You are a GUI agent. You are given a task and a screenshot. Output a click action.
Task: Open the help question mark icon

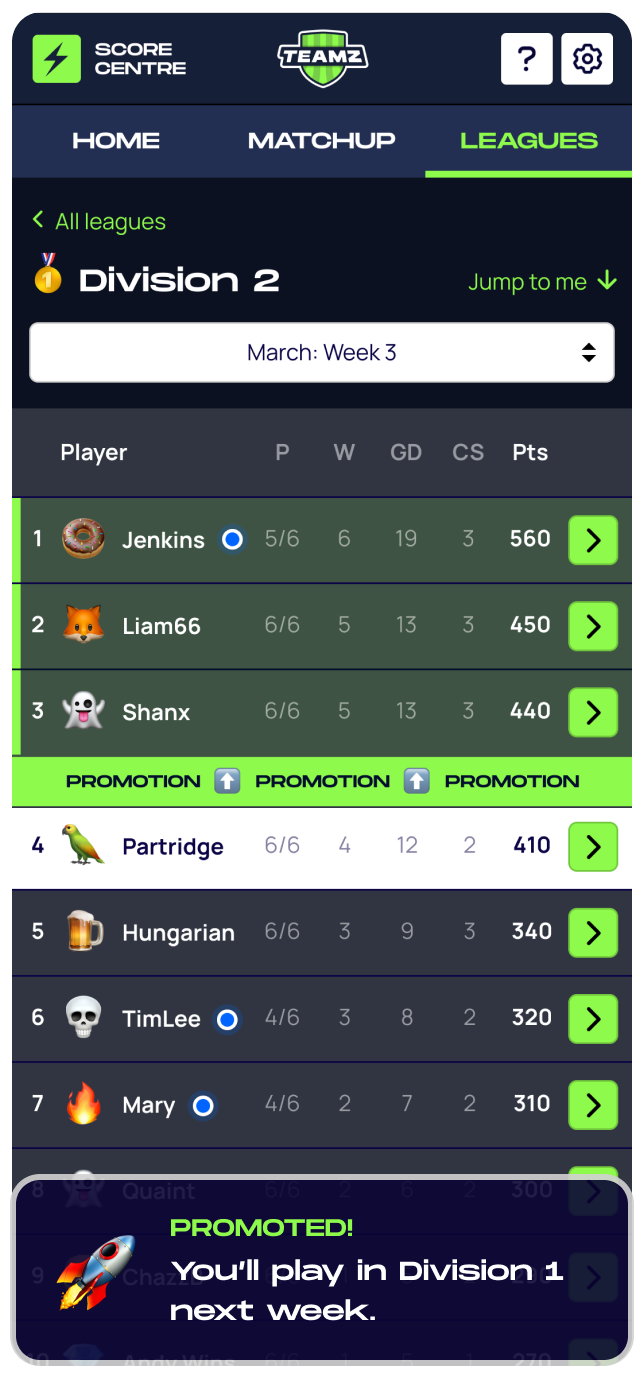click(x=526, y=59)
